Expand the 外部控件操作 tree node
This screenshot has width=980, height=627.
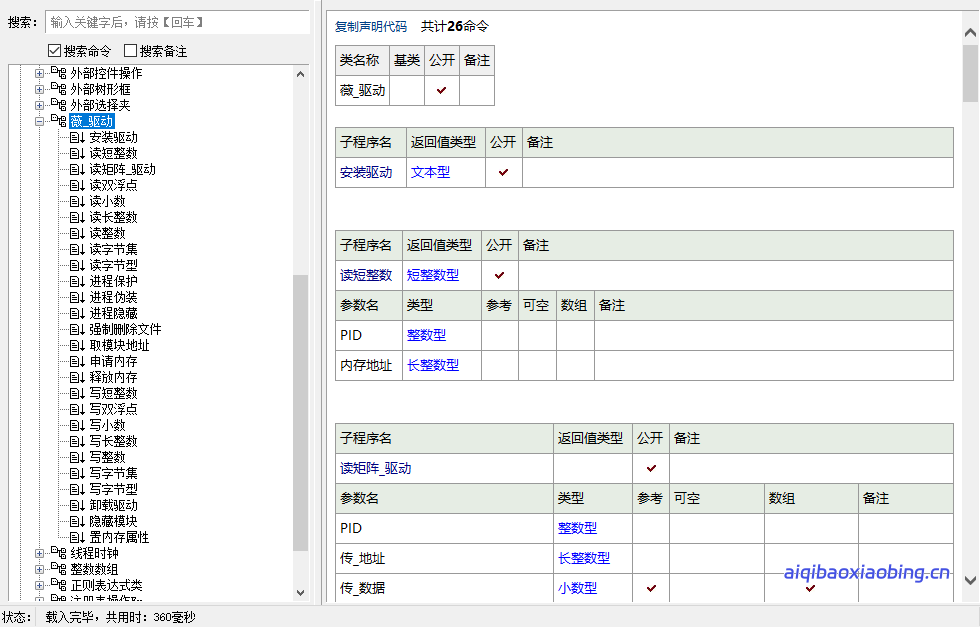[x=40, y=73]
